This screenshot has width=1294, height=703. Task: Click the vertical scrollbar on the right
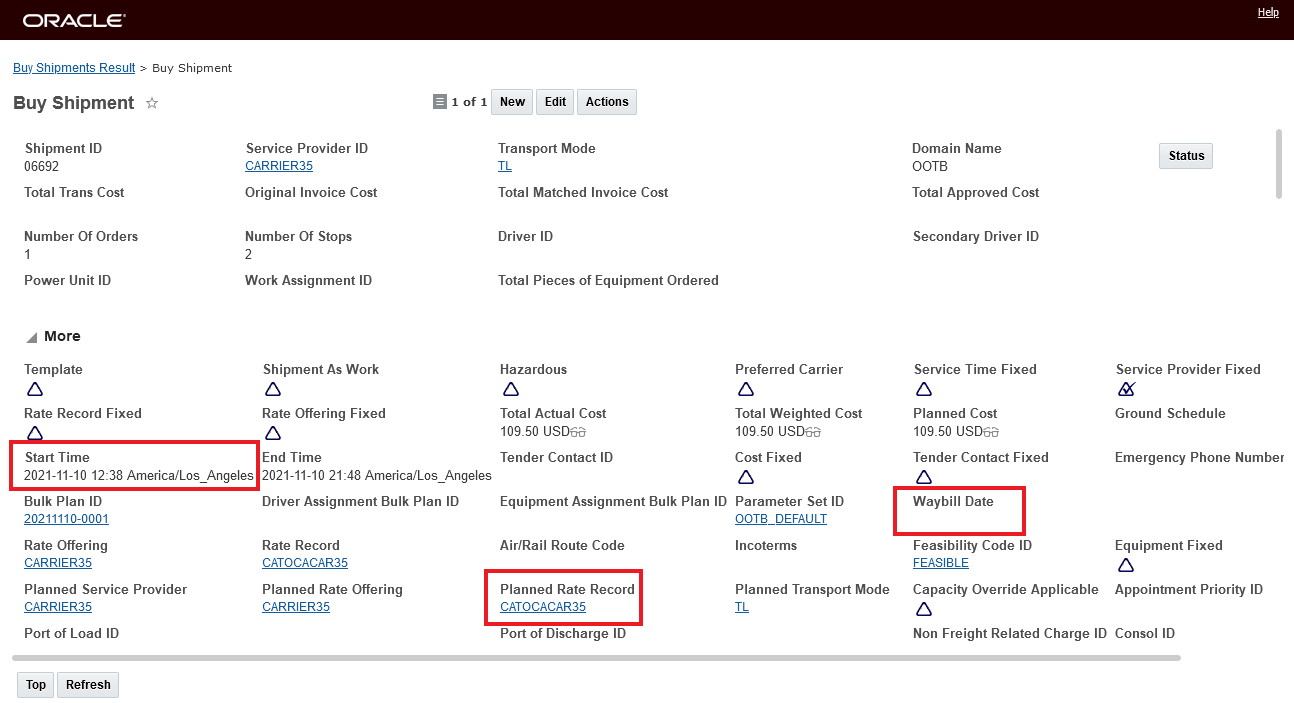[x=1278, y=164]
